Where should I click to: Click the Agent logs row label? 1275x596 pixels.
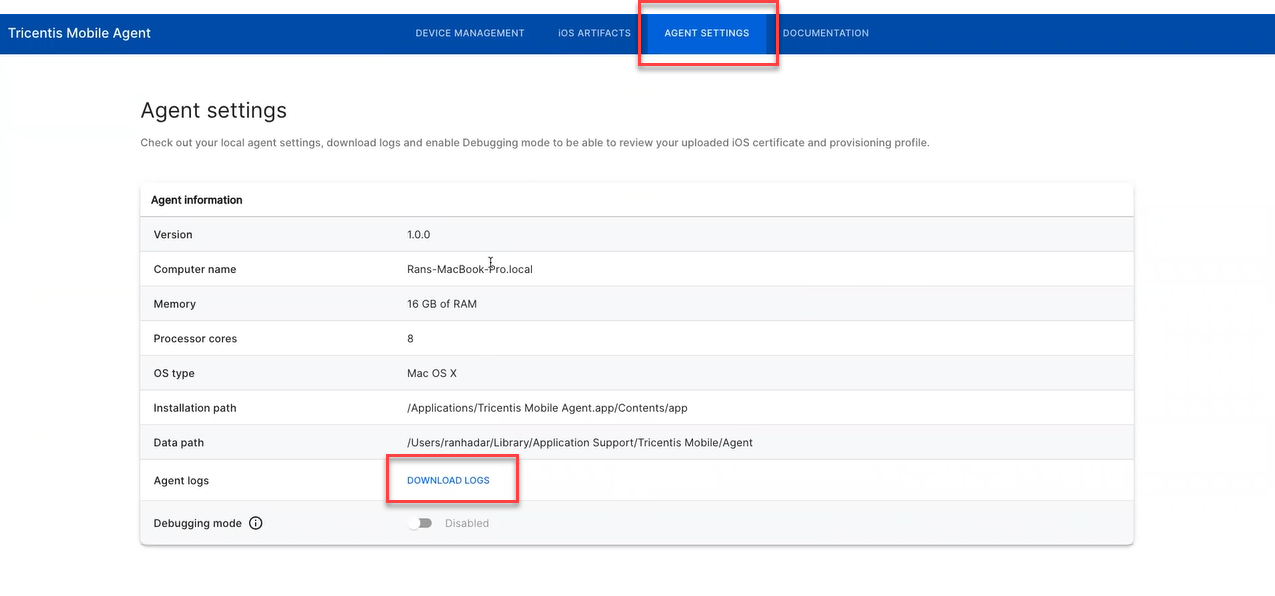tap(181, 481)
